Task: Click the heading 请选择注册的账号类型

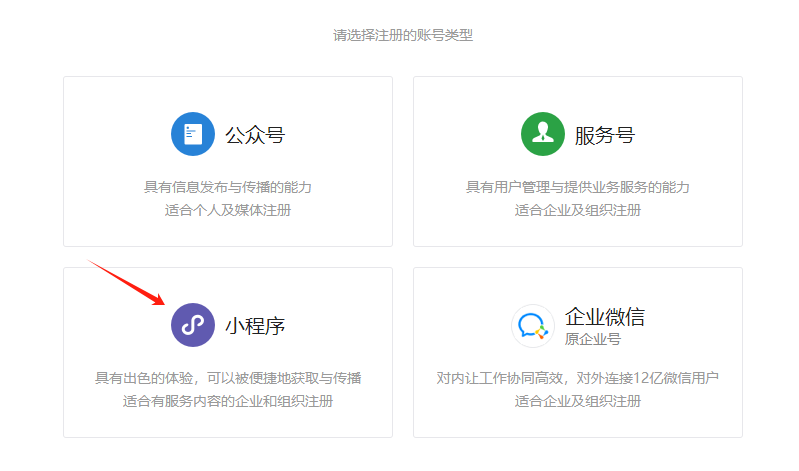Action: [x=403, y=35]
